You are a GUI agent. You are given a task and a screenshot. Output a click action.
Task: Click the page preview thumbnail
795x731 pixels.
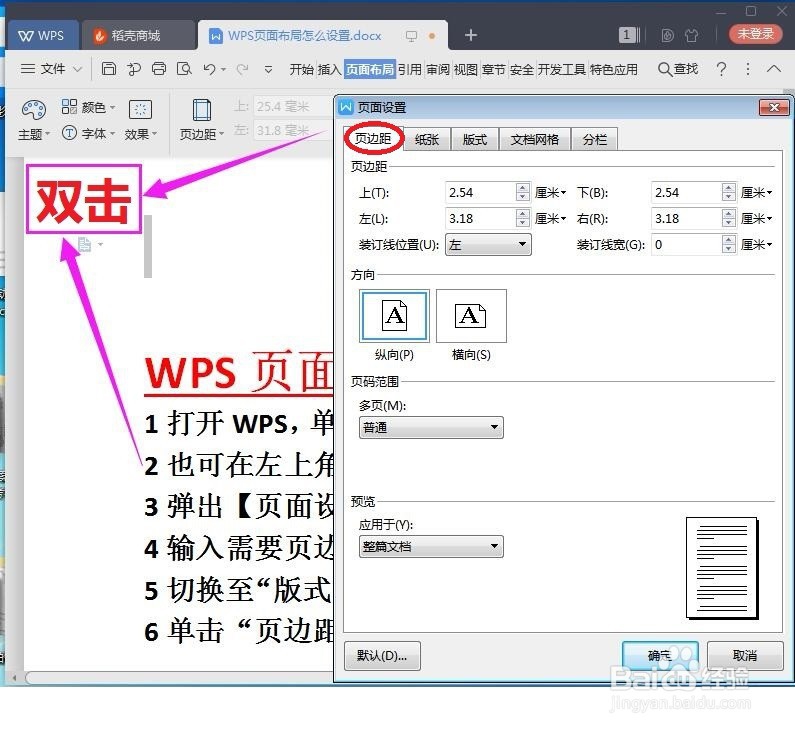(722, 568)
